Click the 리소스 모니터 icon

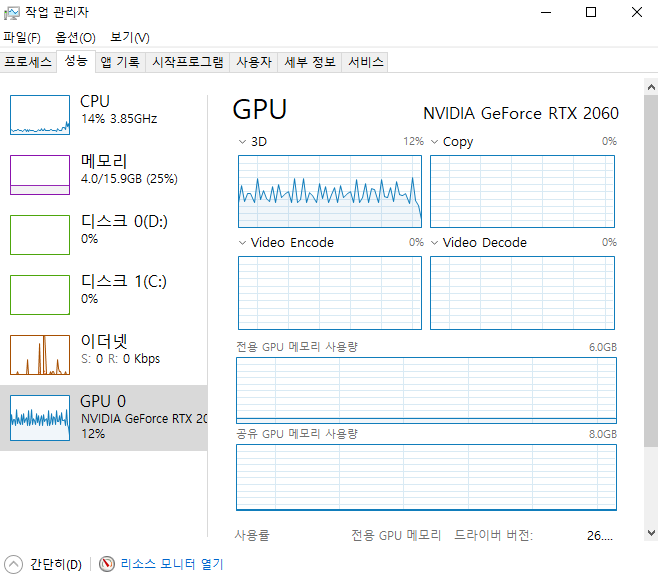107,564
